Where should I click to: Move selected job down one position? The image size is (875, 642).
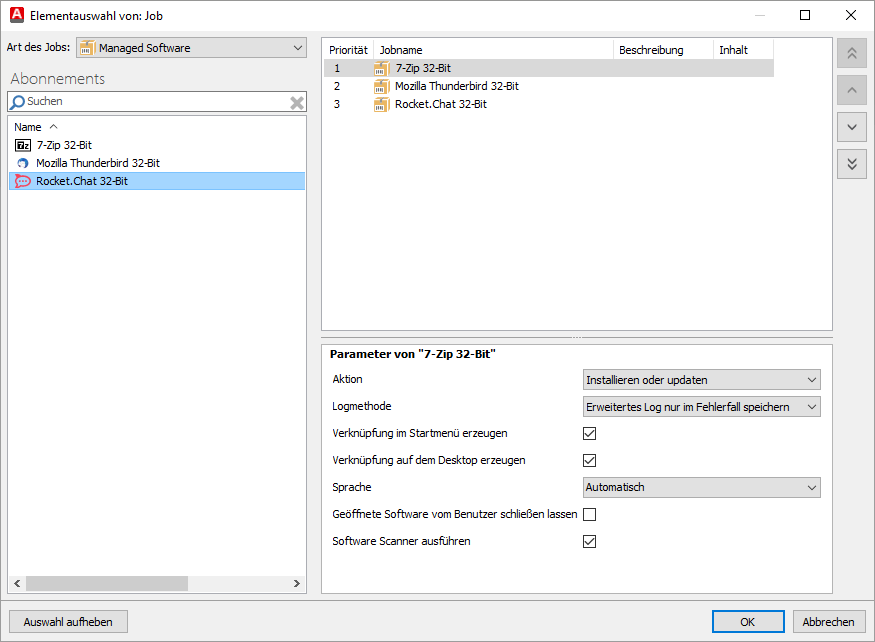pyautogui.click(x=851, y=127)
